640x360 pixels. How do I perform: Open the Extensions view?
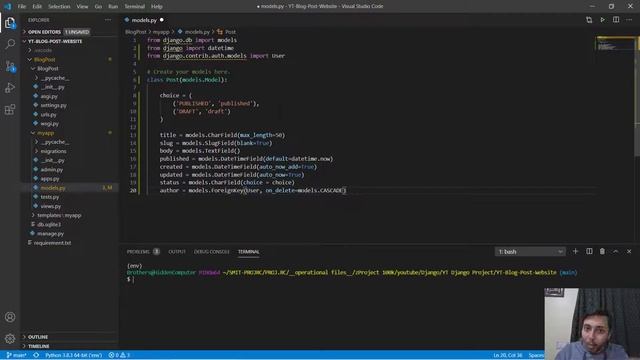10,109
